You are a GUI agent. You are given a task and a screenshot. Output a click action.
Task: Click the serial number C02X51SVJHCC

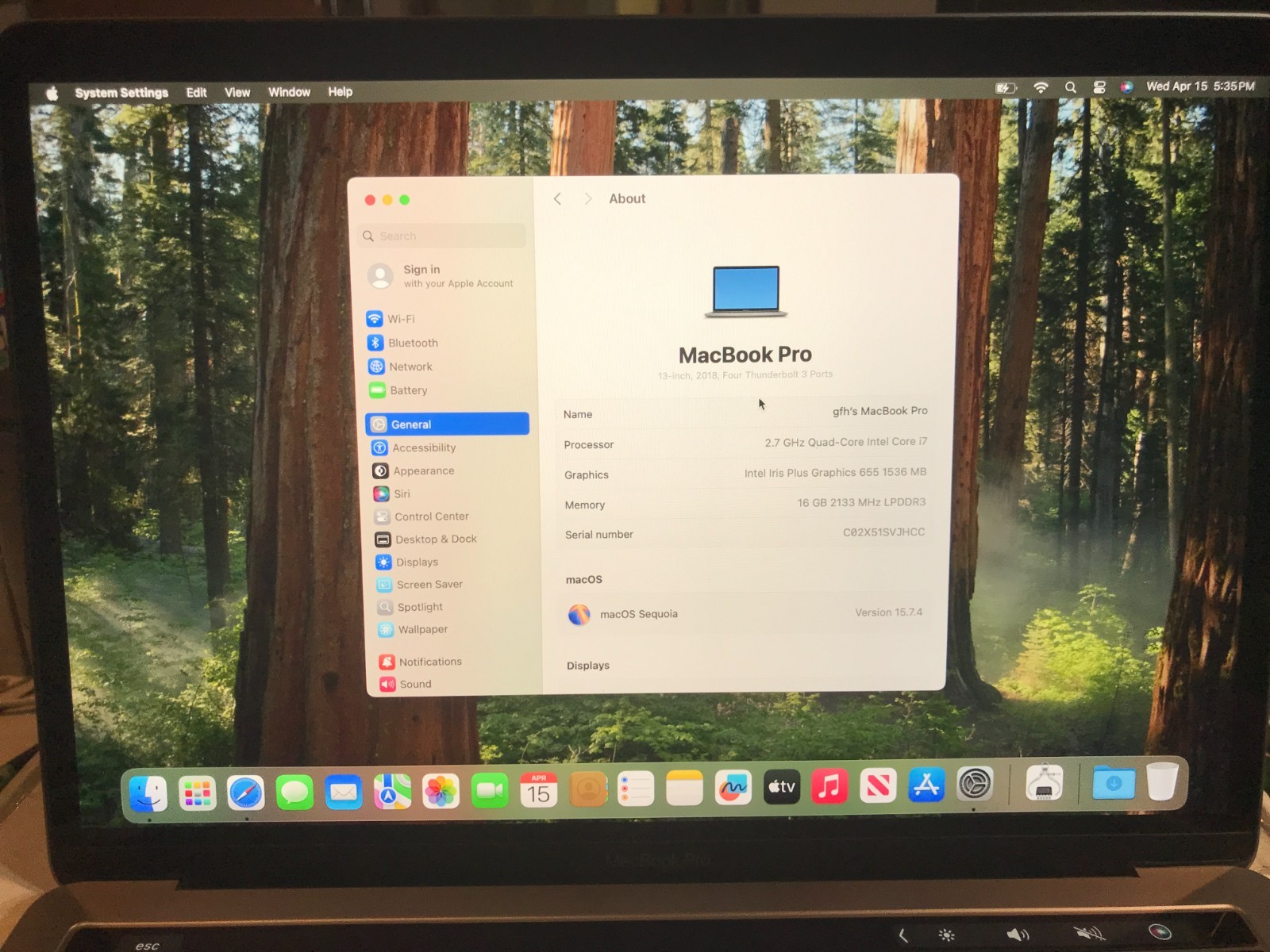(x=883, y=532)
